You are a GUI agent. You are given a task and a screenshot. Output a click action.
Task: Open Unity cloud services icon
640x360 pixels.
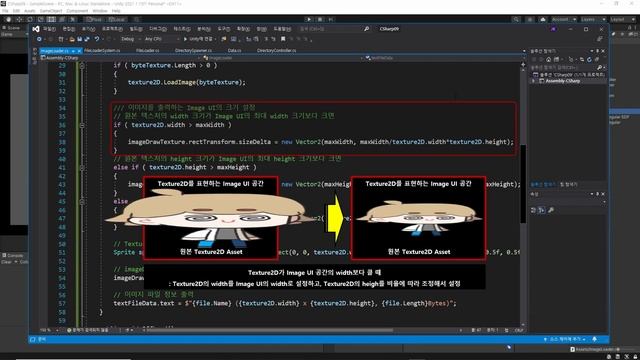pyautogui.click(x=543, y=19)
